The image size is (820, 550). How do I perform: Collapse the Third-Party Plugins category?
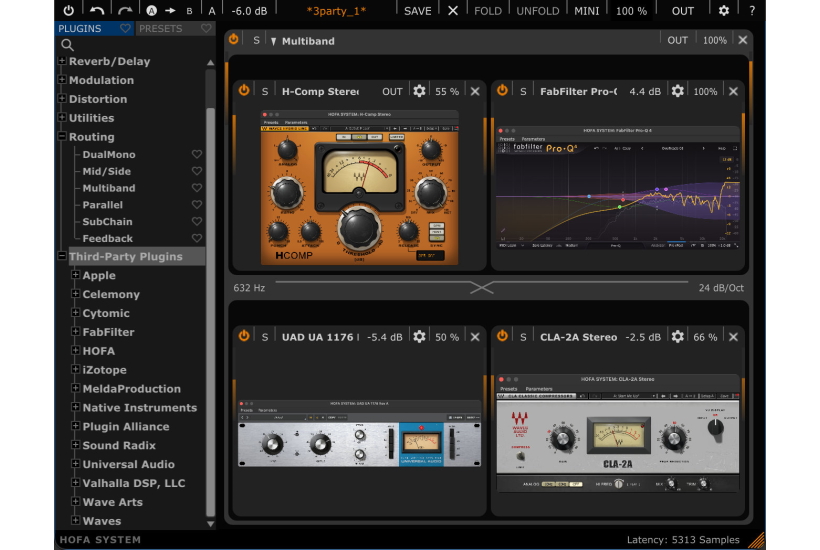click(62, 256)
